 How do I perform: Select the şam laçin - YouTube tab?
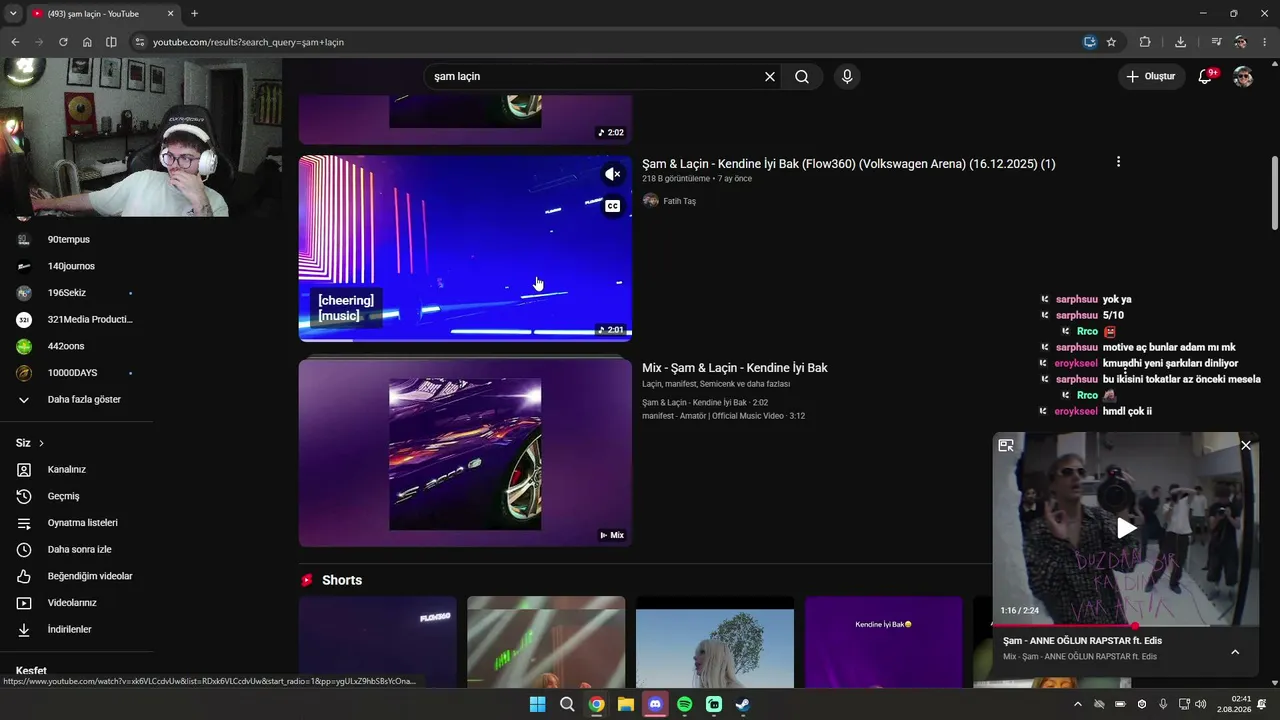103,14
